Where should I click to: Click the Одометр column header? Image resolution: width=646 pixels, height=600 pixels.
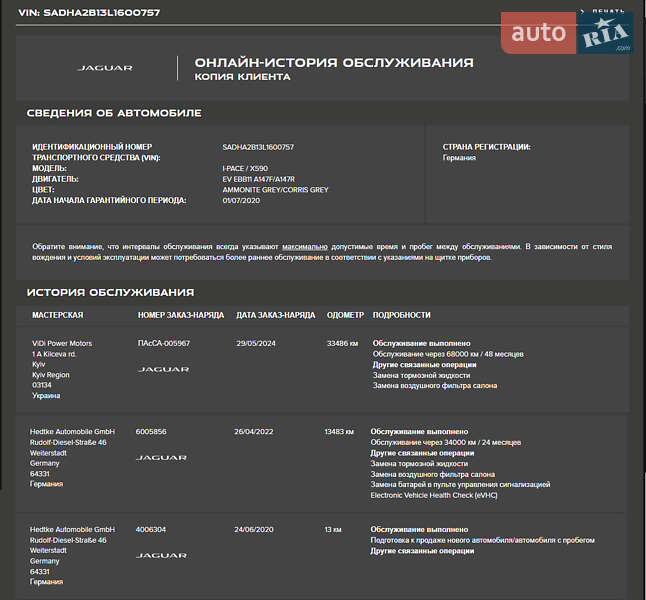click(x=345, y=315)
